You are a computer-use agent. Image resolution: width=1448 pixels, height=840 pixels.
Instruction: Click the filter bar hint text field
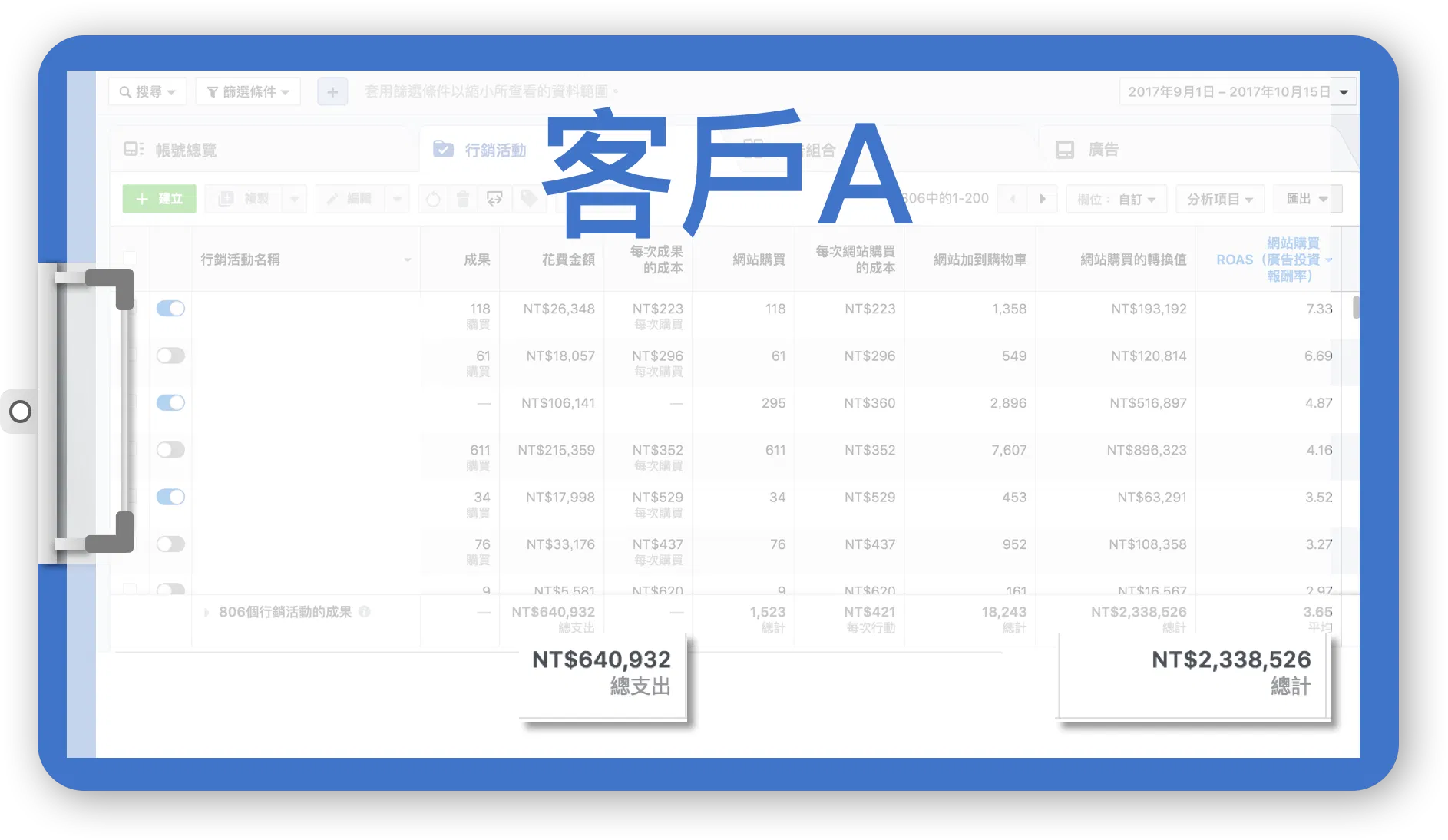[x=492, y=92]
